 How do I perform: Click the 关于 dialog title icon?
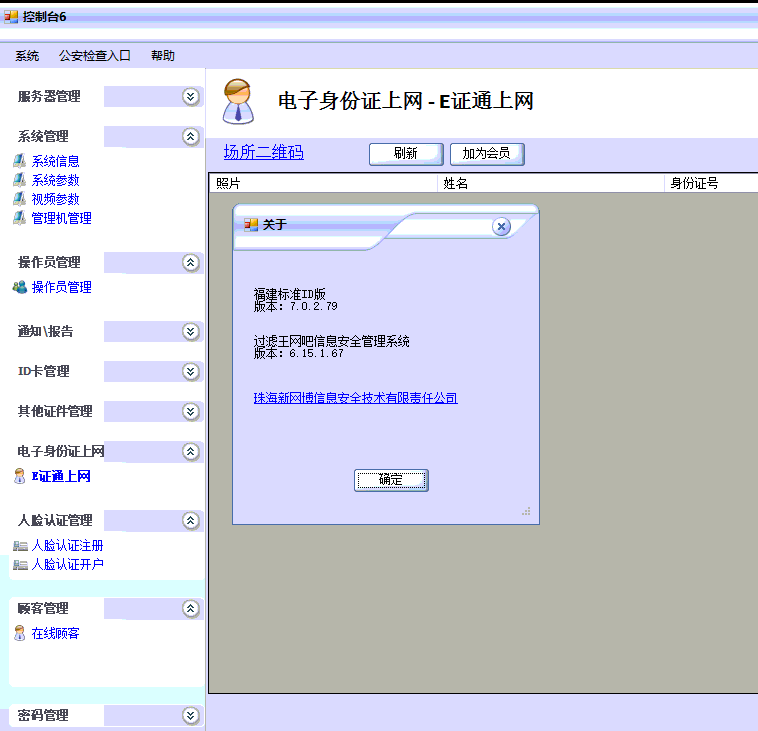pyautogui.click(x=251, y=225)
